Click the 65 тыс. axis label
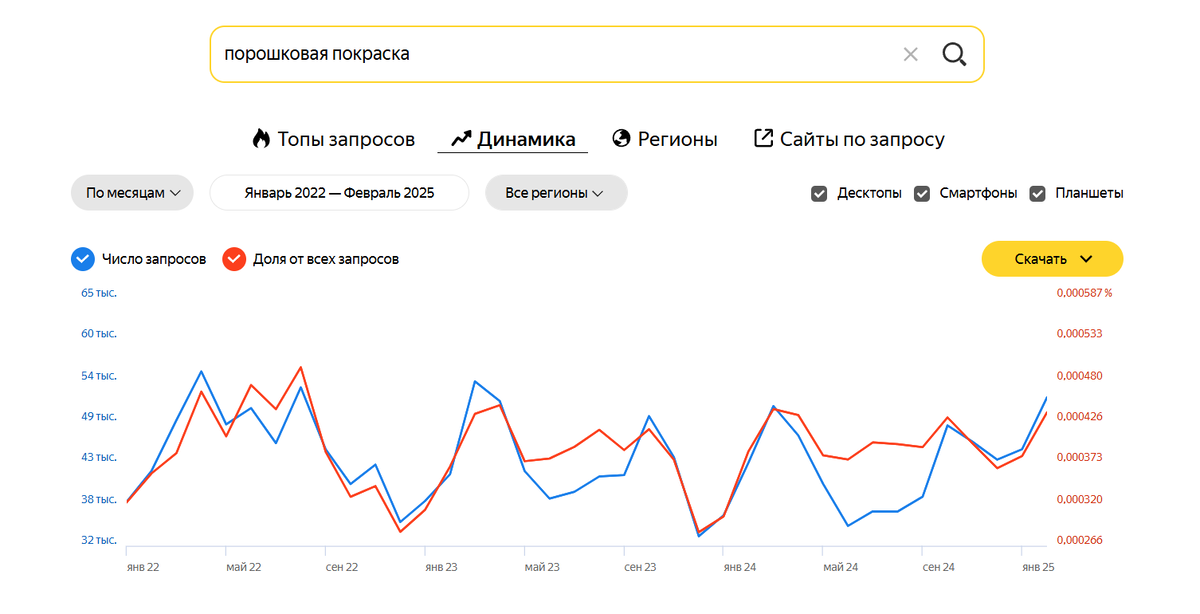 (x=99, y=292)
